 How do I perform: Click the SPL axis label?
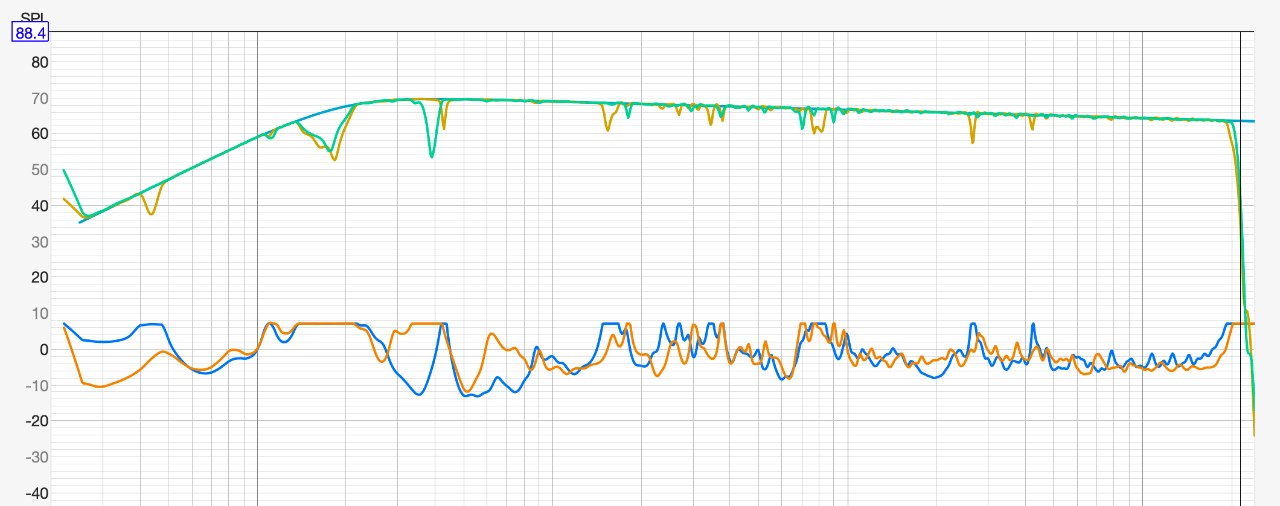(x=33, y=17)
